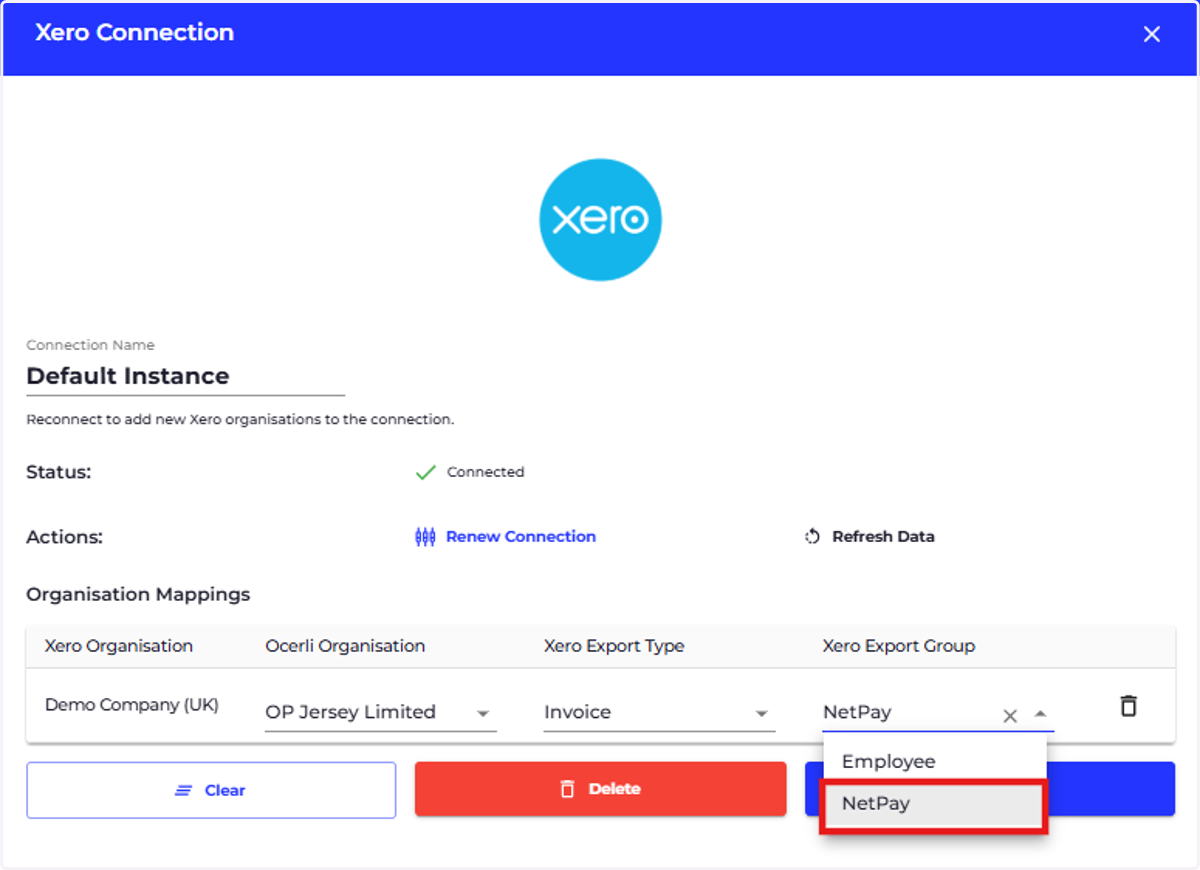Click the Ocerli Organisation column header
1200x870 pixels.
tap(345, 646)
